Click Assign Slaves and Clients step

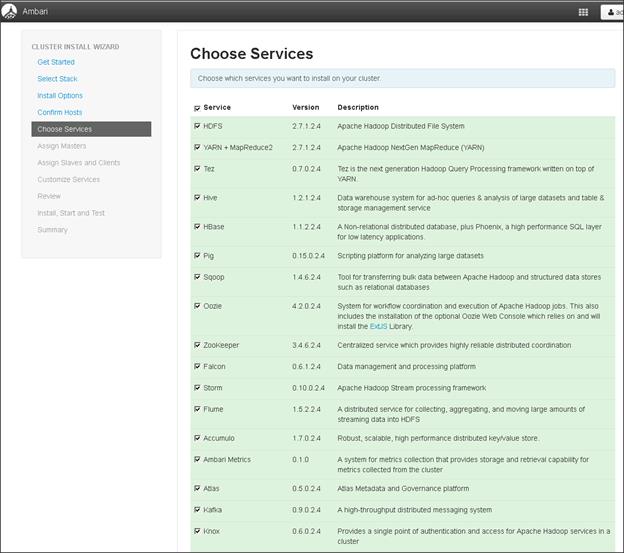pyautogui.click(x=79, y=163)
